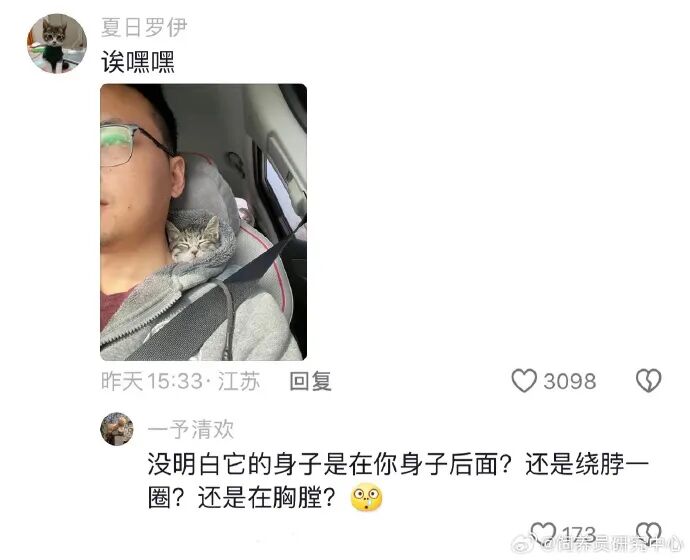Viewport: 690px width, 560px height.
Task: Select the comment text 诶嘿嘿
Action: tap(138, 62)
